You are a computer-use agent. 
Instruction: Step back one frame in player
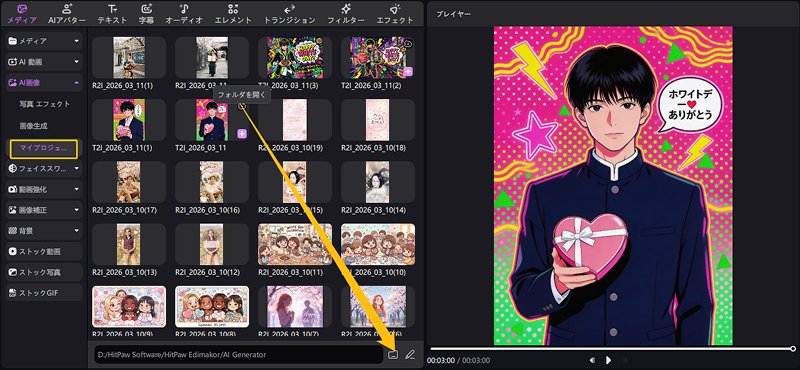(592, 360)
